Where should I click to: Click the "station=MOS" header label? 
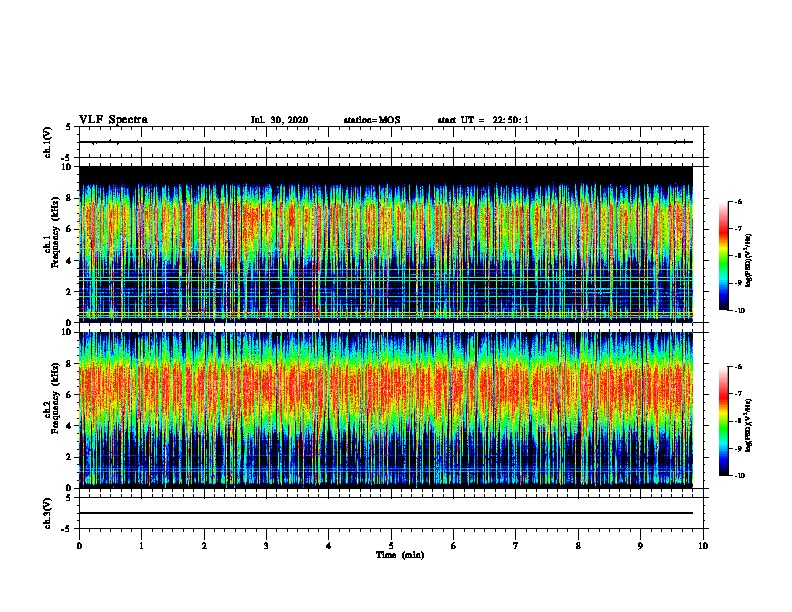372,120
